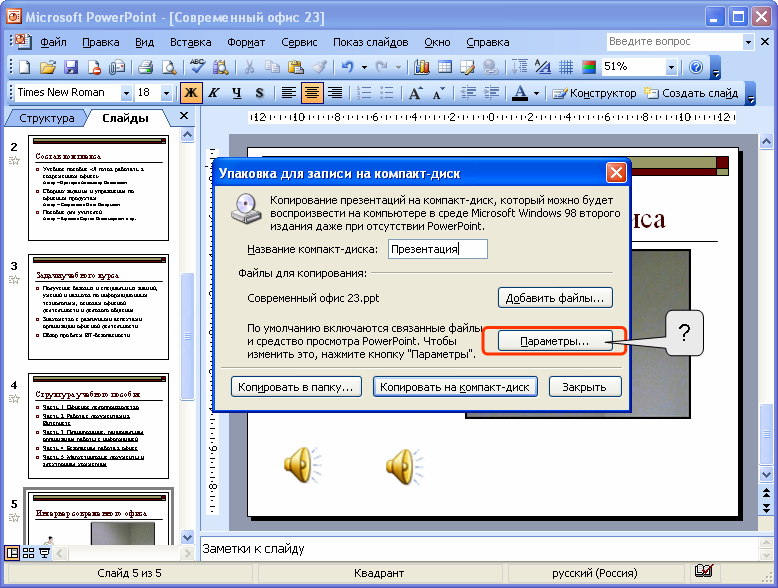Click the Expand All outline icon
Viewport: 778px width, 588px height.
519,67
